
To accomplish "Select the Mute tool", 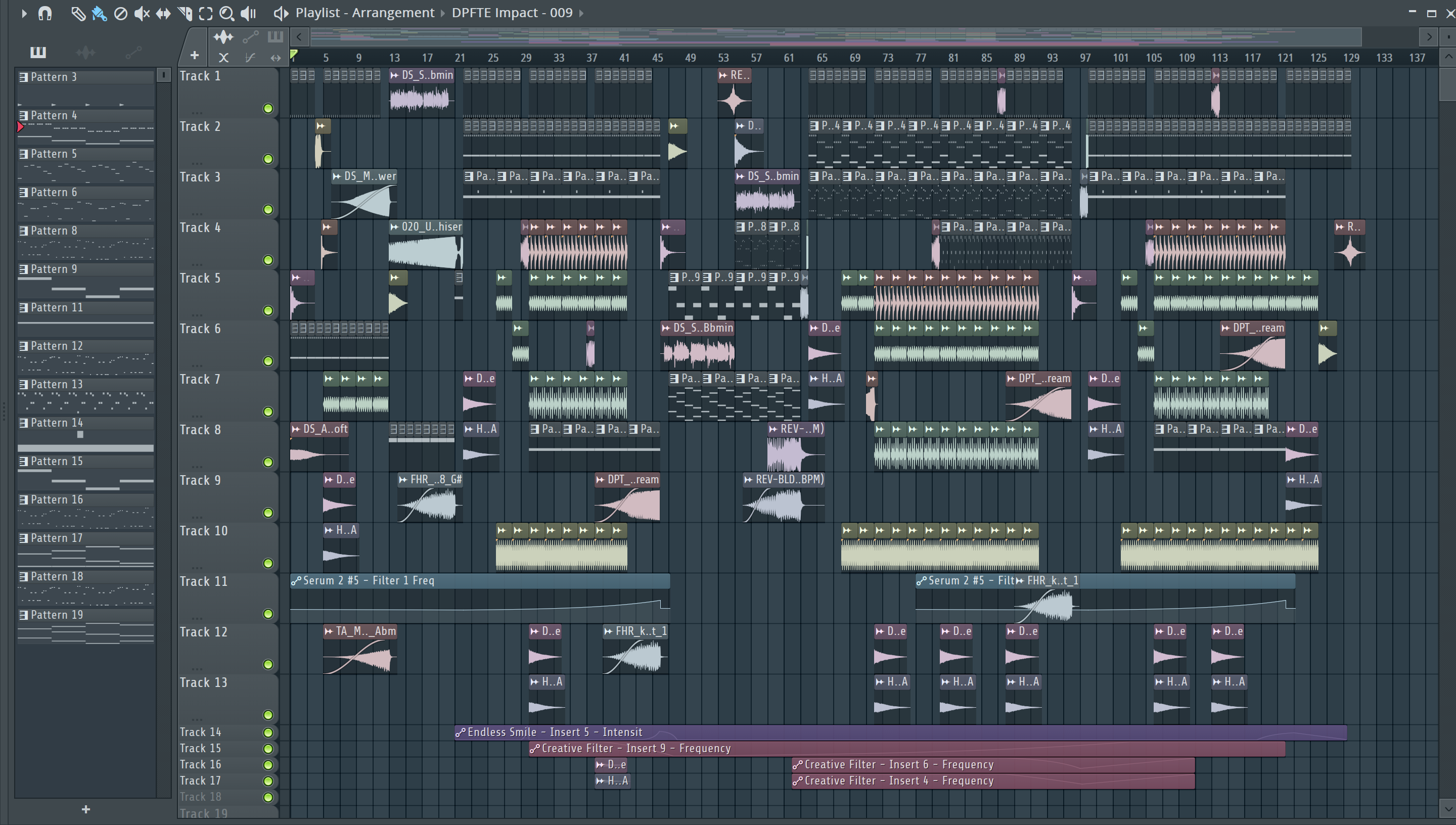I will tap(142, 13).
